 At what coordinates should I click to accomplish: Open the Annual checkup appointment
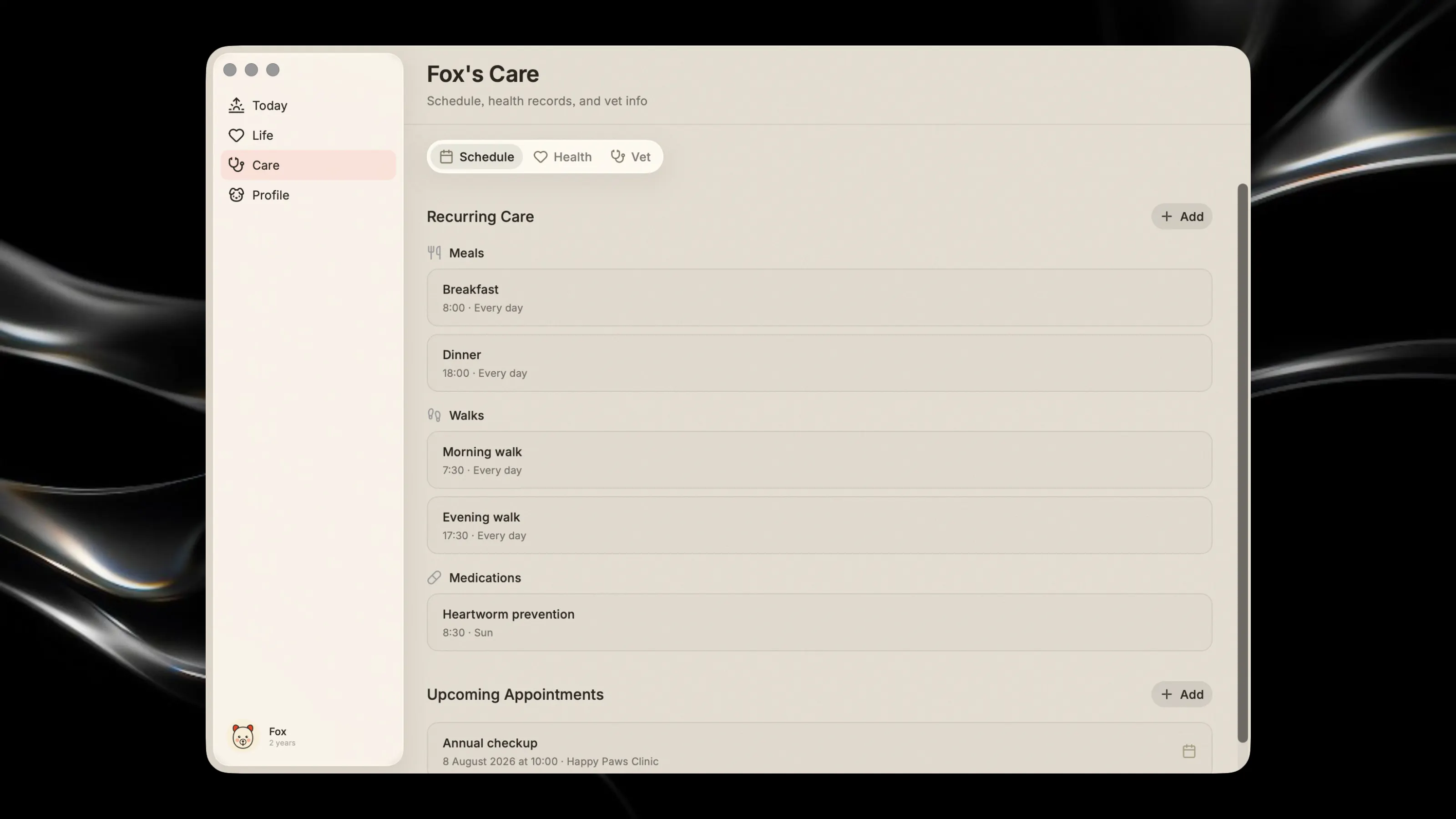[x=819, y=748]
